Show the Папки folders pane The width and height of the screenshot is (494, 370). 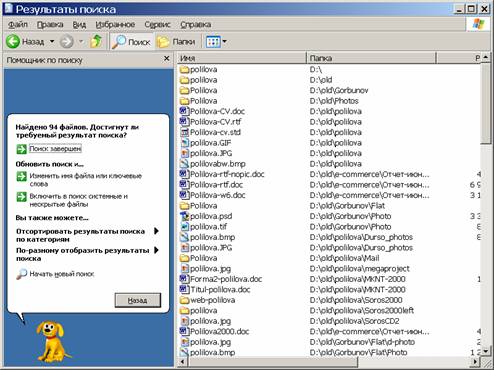click(x=176, y=42)
